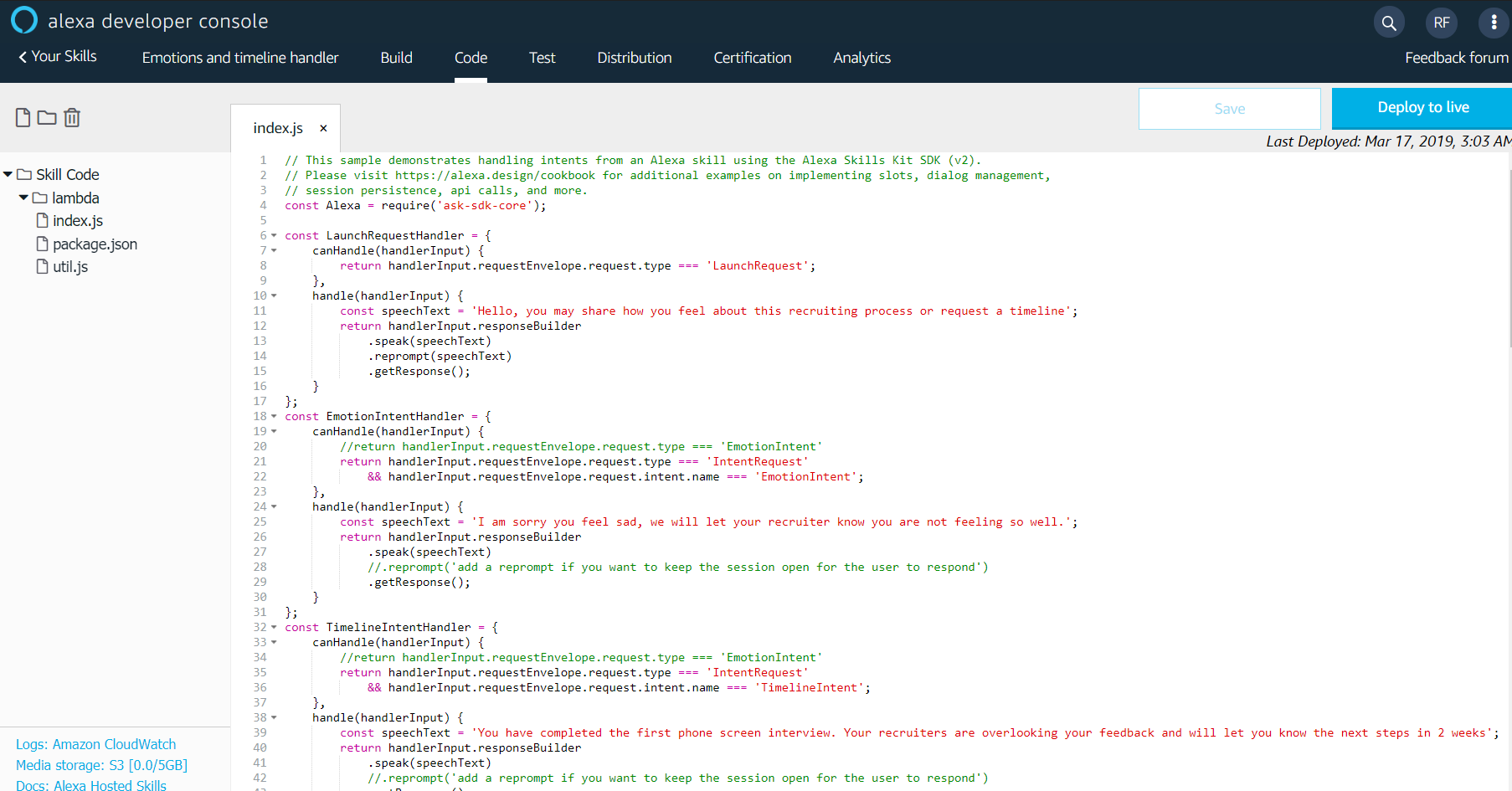Fold code block at line 24
Viewport: 1512px width, 791px height.
(x=274, y=507)
